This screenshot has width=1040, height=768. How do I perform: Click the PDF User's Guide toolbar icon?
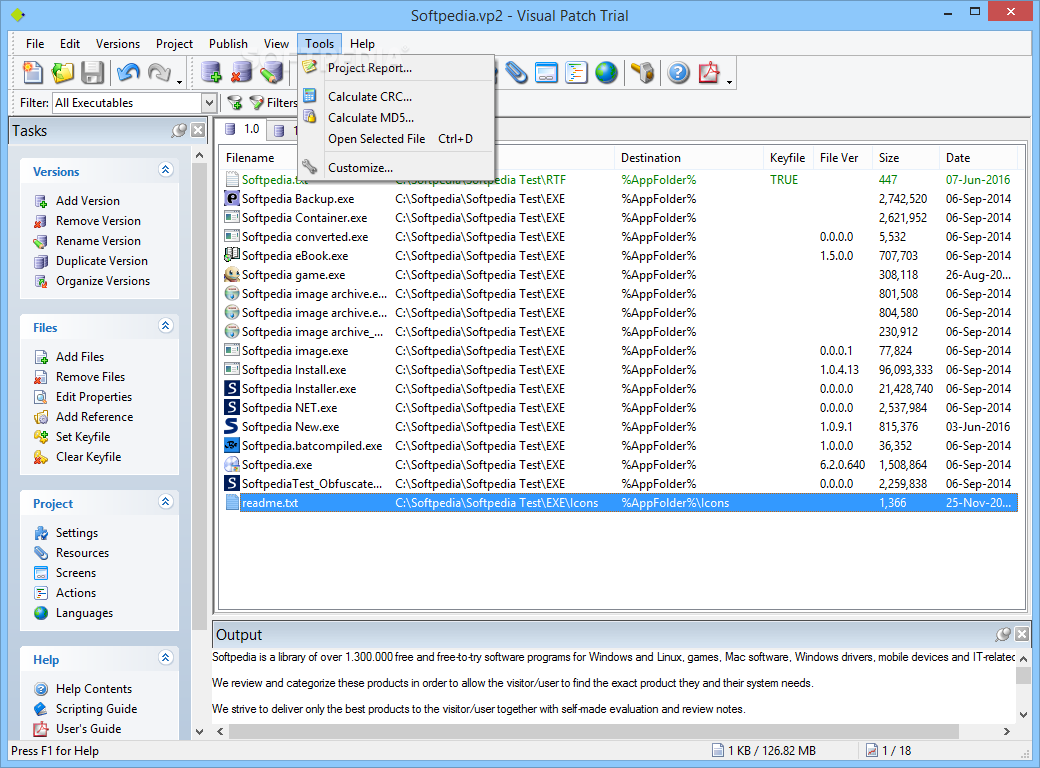point(709,72)
